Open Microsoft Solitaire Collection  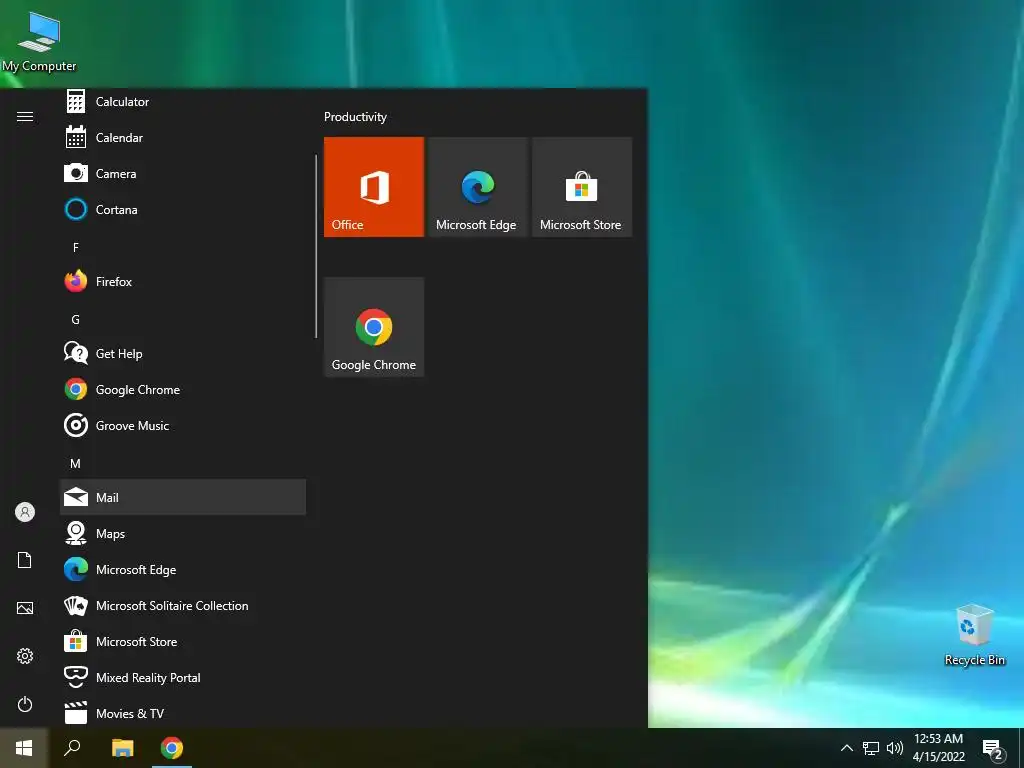click(183, 605)
